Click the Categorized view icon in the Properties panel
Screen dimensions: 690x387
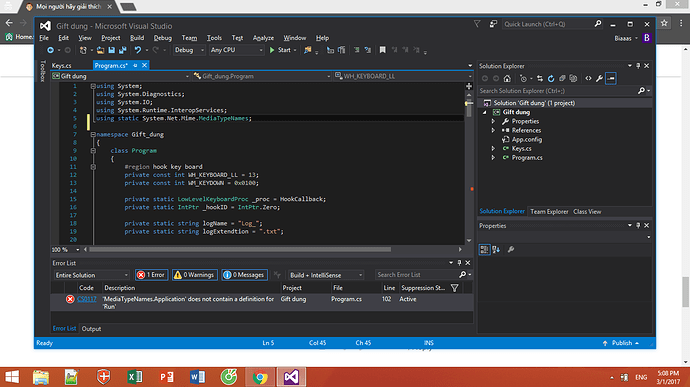click(484, 250)
